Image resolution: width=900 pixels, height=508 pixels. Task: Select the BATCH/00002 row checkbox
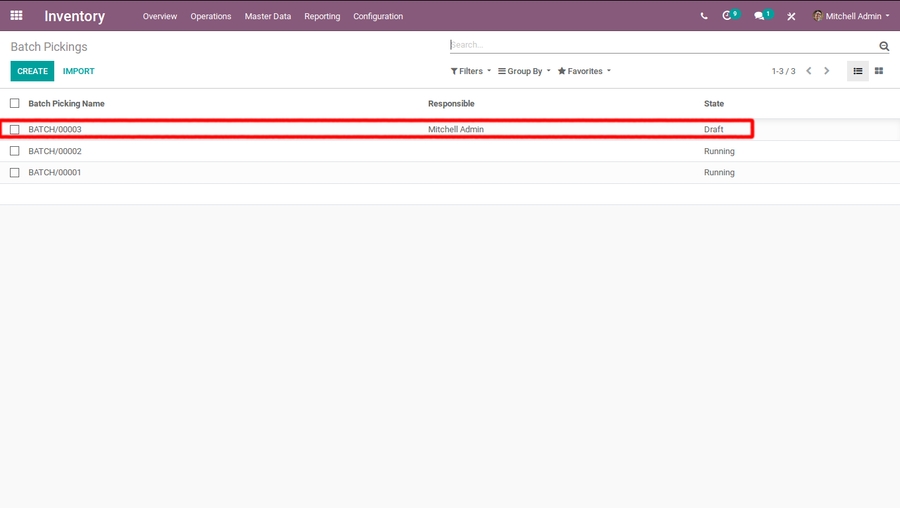[x=15, y=151]
